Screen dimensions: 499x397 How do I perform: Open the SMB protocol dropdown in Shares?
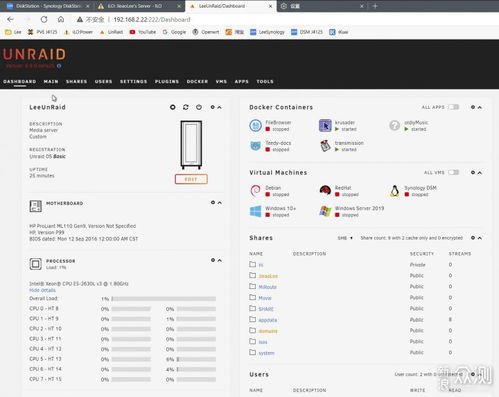[345, 238]
